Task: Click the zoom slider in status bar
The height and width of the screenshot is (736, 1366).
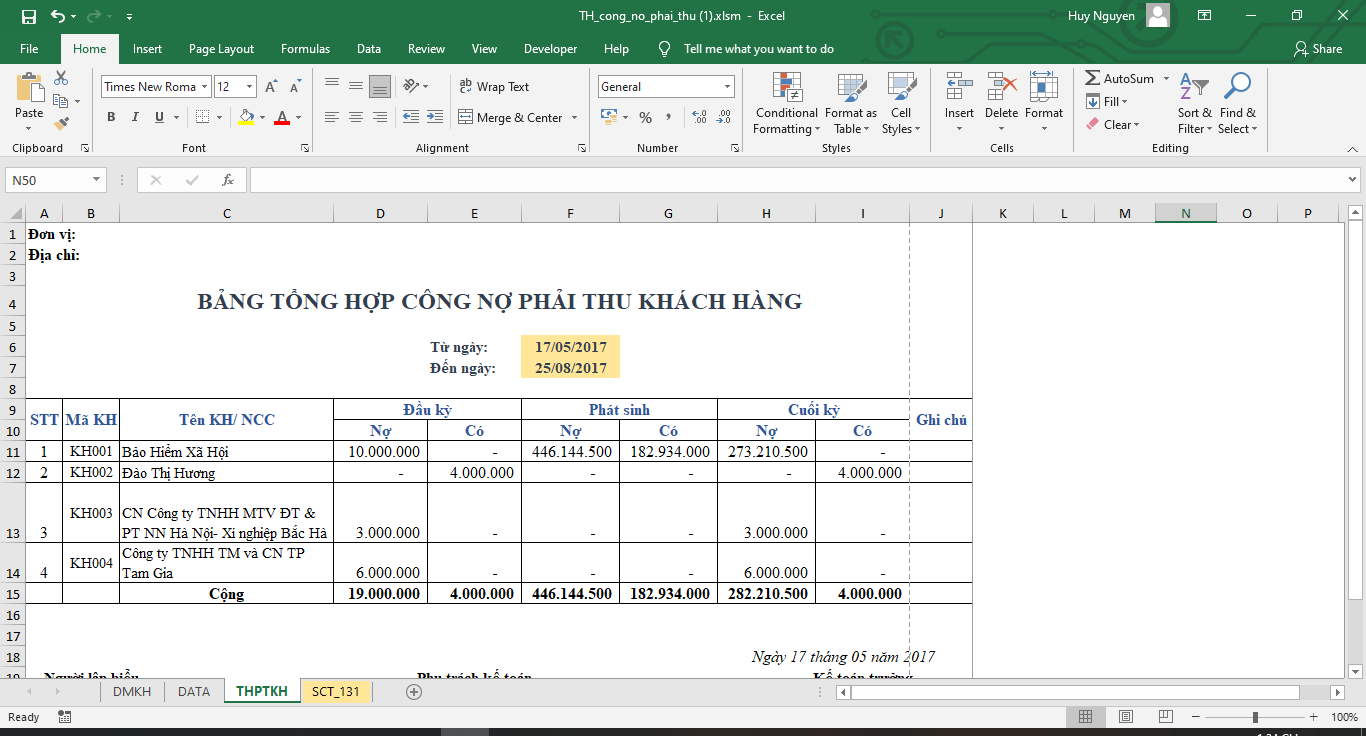Action: [x=1255, y=717]
